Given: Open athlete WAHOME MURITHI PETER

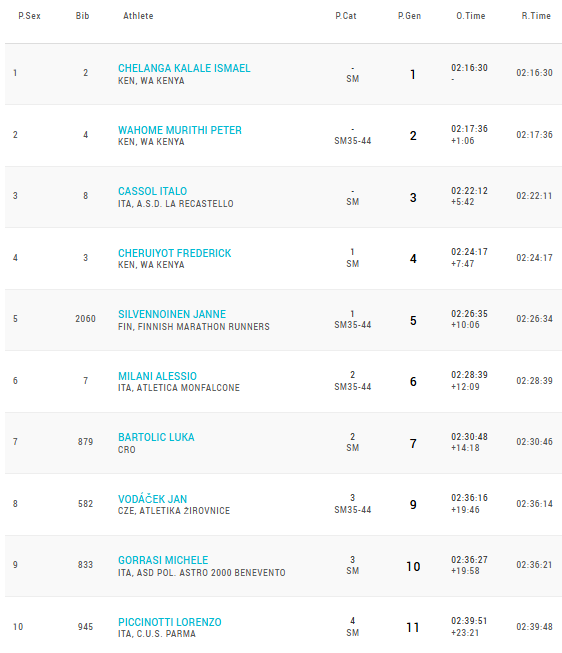Looking at the screenshot, I should (180, 130).
